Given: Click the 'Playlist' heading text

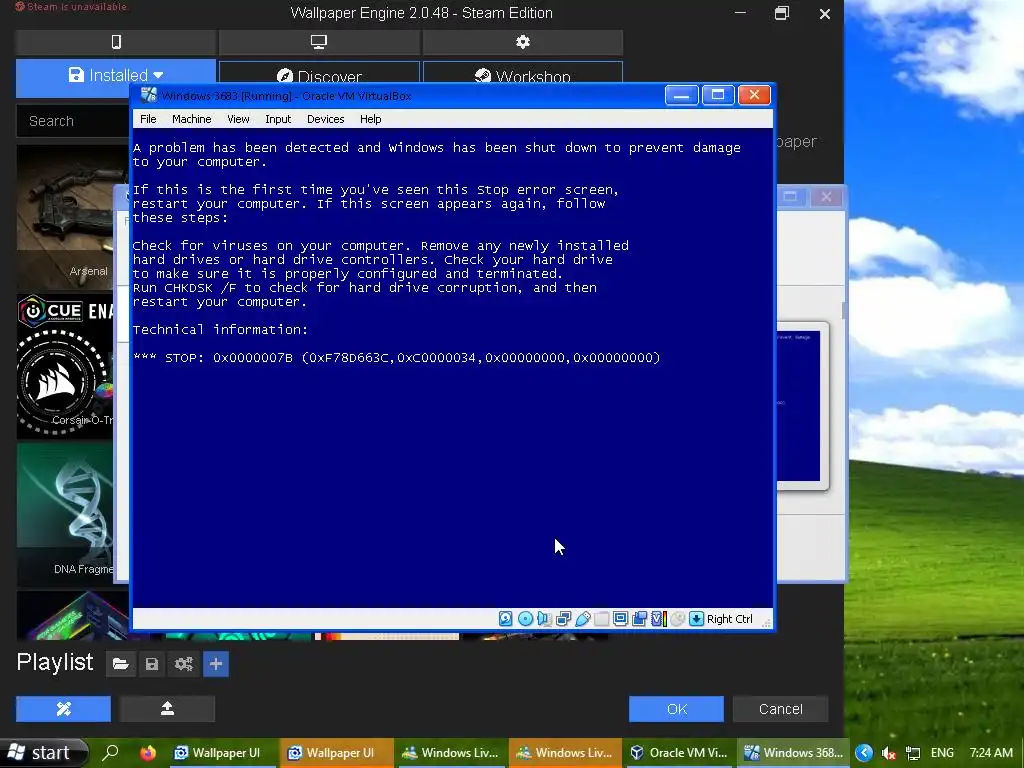Looking at the screenshot, I should pyautogui.click(x=55, y=662).
